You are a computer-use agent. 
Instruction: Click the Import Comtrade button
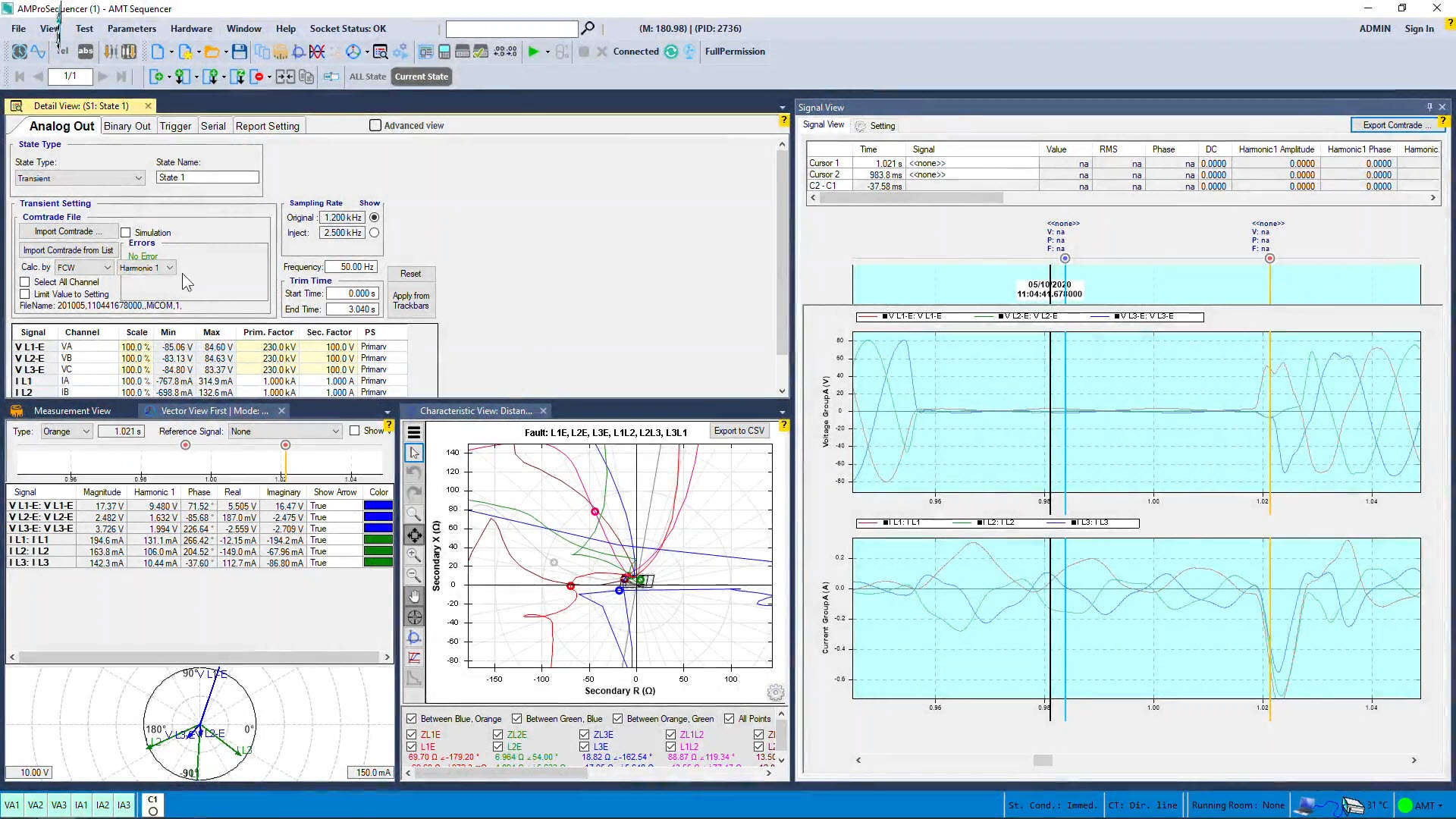coord(68,231)
